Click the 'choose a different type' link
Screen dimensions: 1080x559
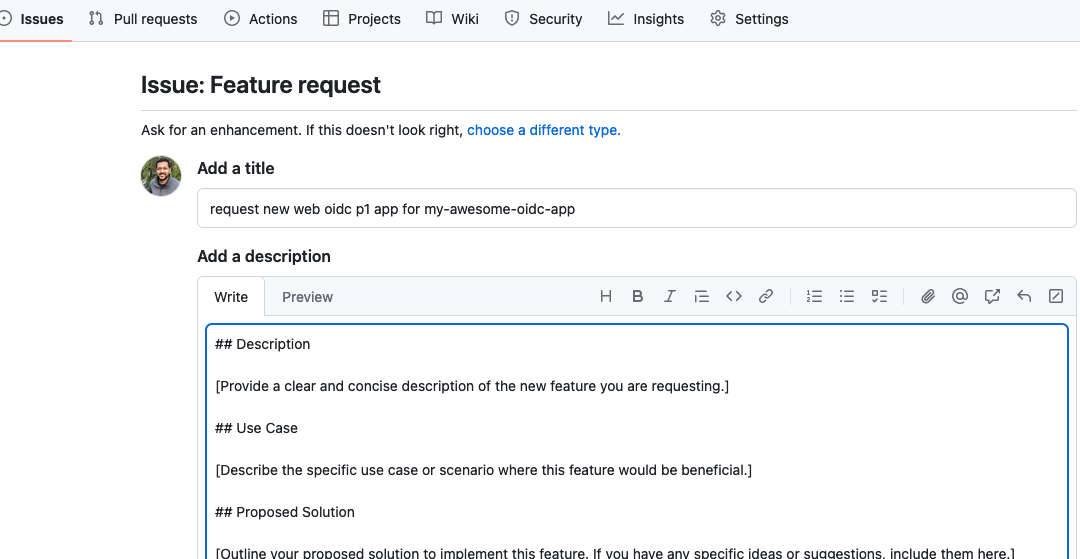(x=543, y=130)
